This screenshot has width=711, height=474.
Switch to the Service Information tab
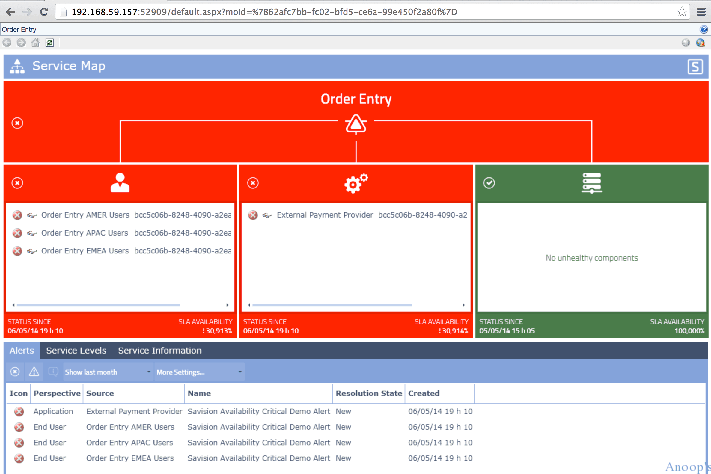[160, 351]
